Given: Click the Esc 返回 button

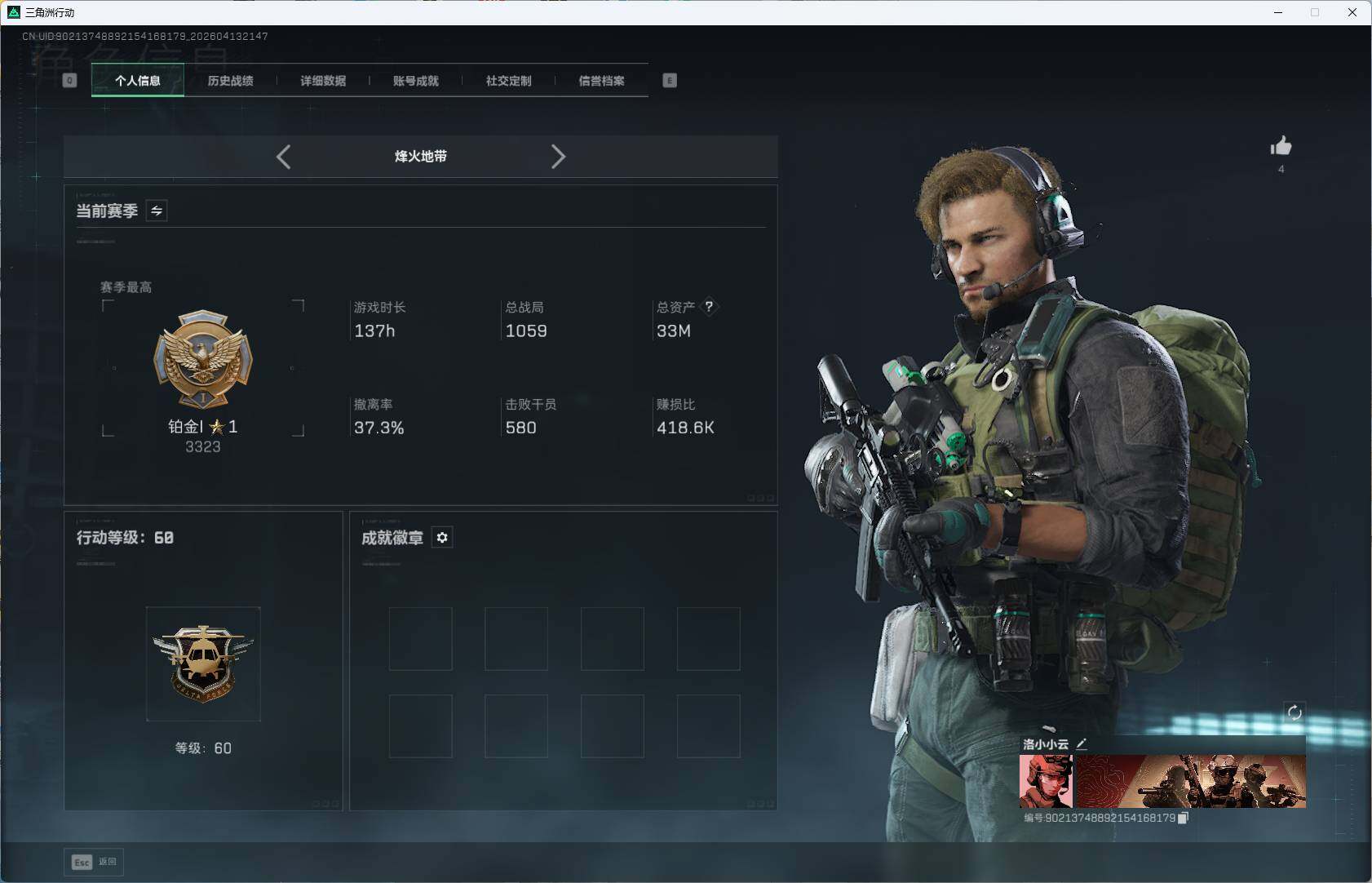Looking at the screenshot, I should tap(94, 862).
